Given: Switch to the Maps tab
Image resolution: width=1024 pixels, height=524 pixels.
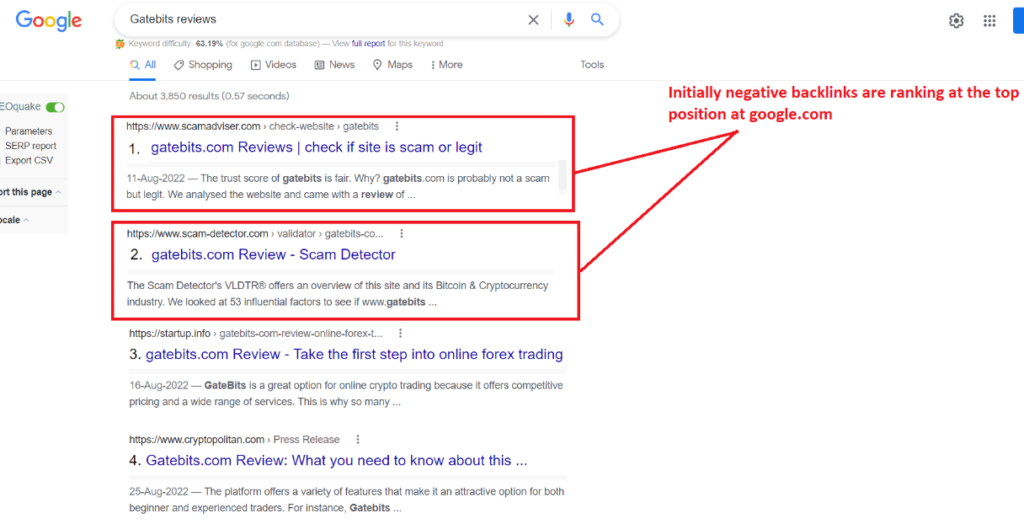Looking at the screenshot, I should [x=392, y=65].
